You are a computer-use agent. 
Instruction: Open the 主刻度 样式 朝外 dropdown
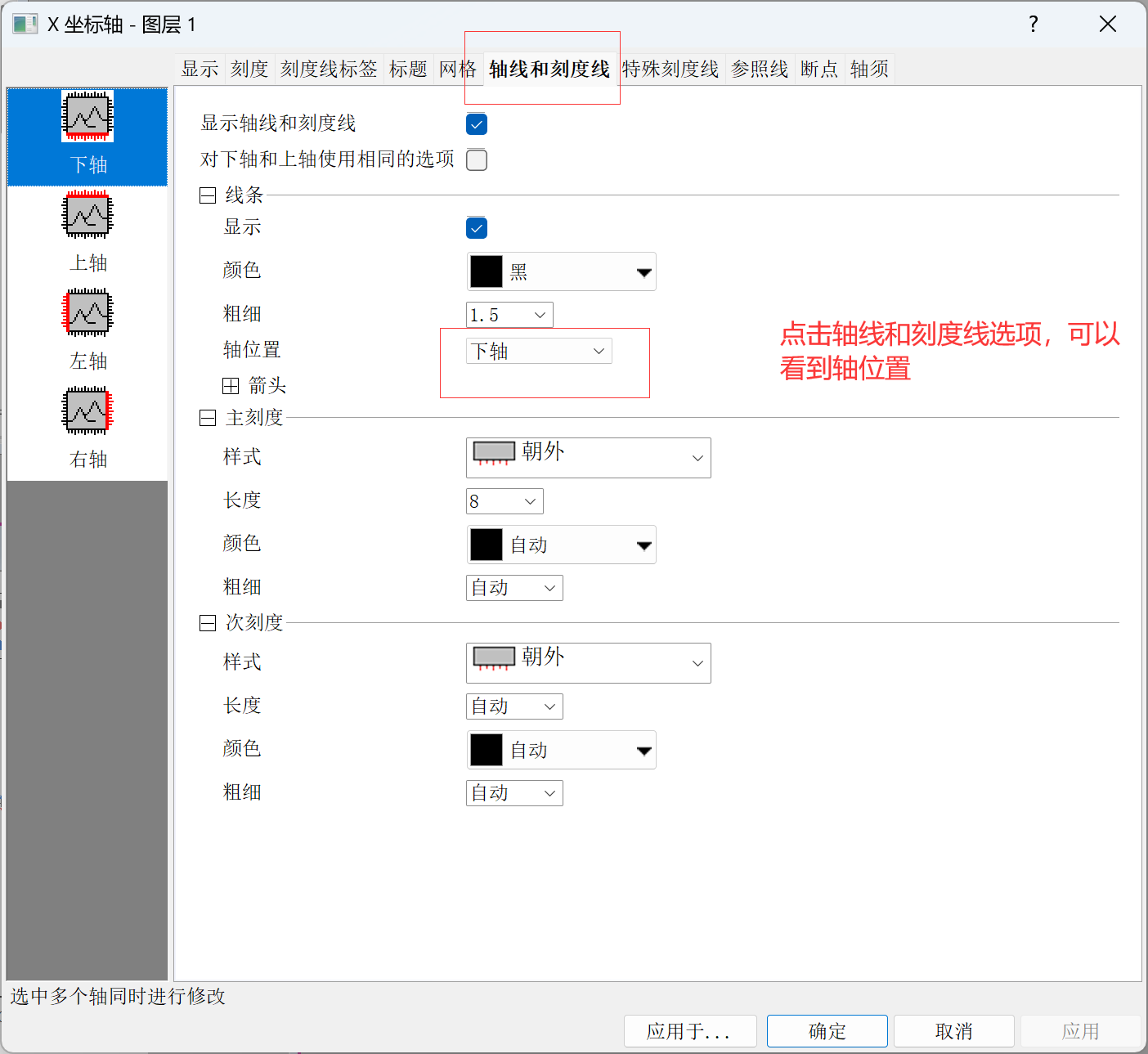point(589,458)
